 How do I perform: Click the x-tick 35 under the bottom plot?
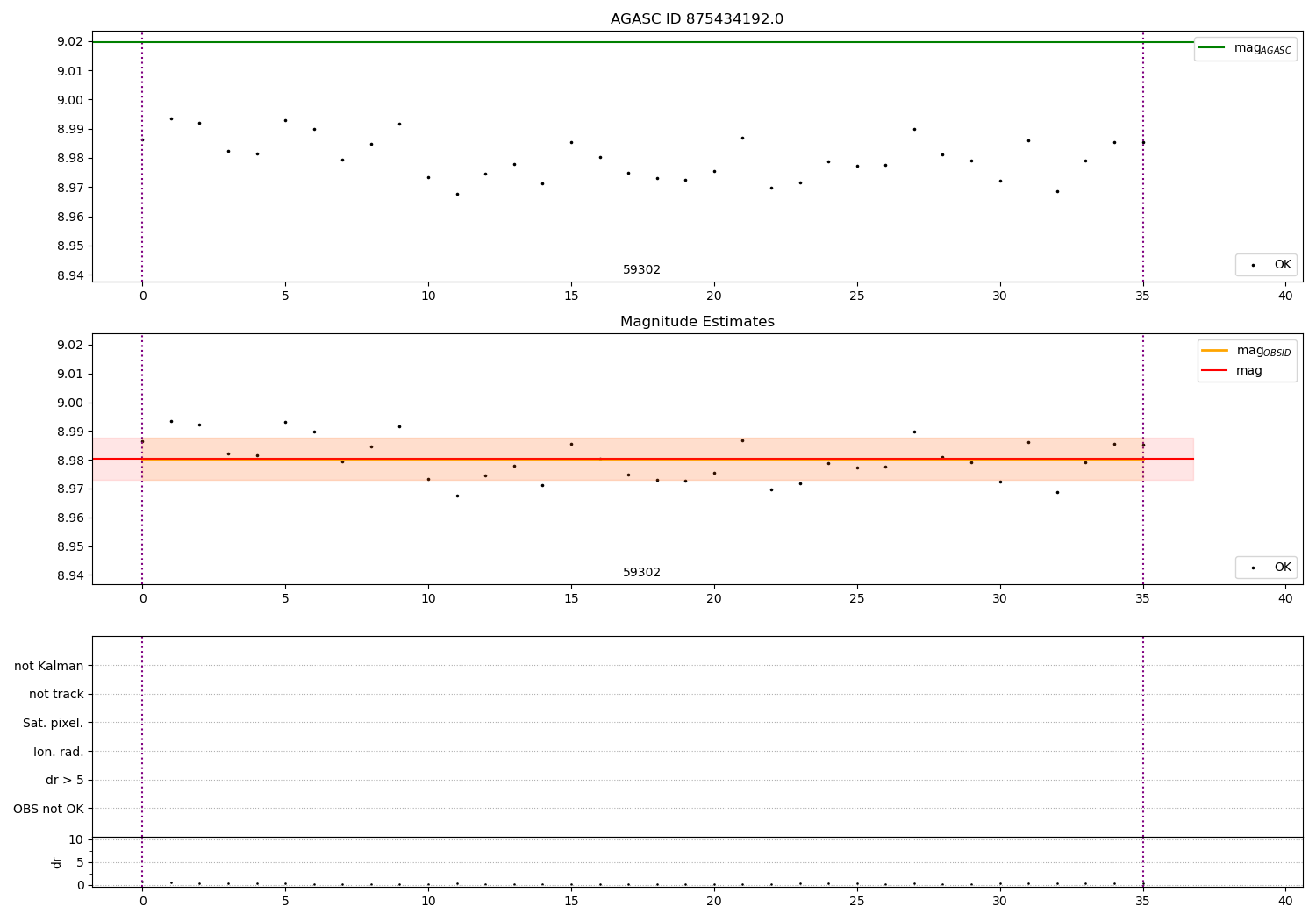tap(1142, 901)
